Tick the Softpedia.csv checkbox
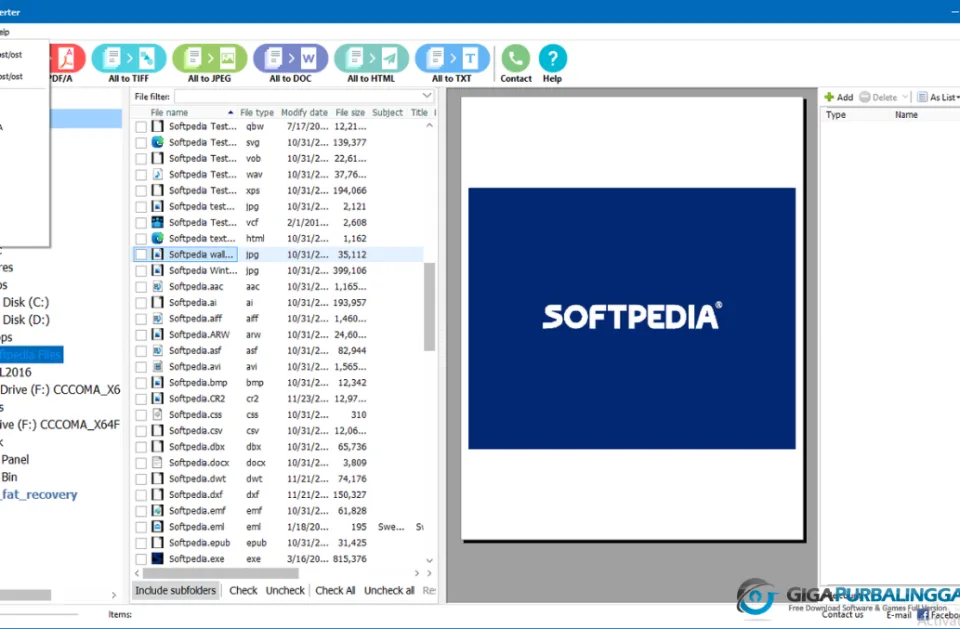This screenshot has width=960, height=629. point(141,431)
